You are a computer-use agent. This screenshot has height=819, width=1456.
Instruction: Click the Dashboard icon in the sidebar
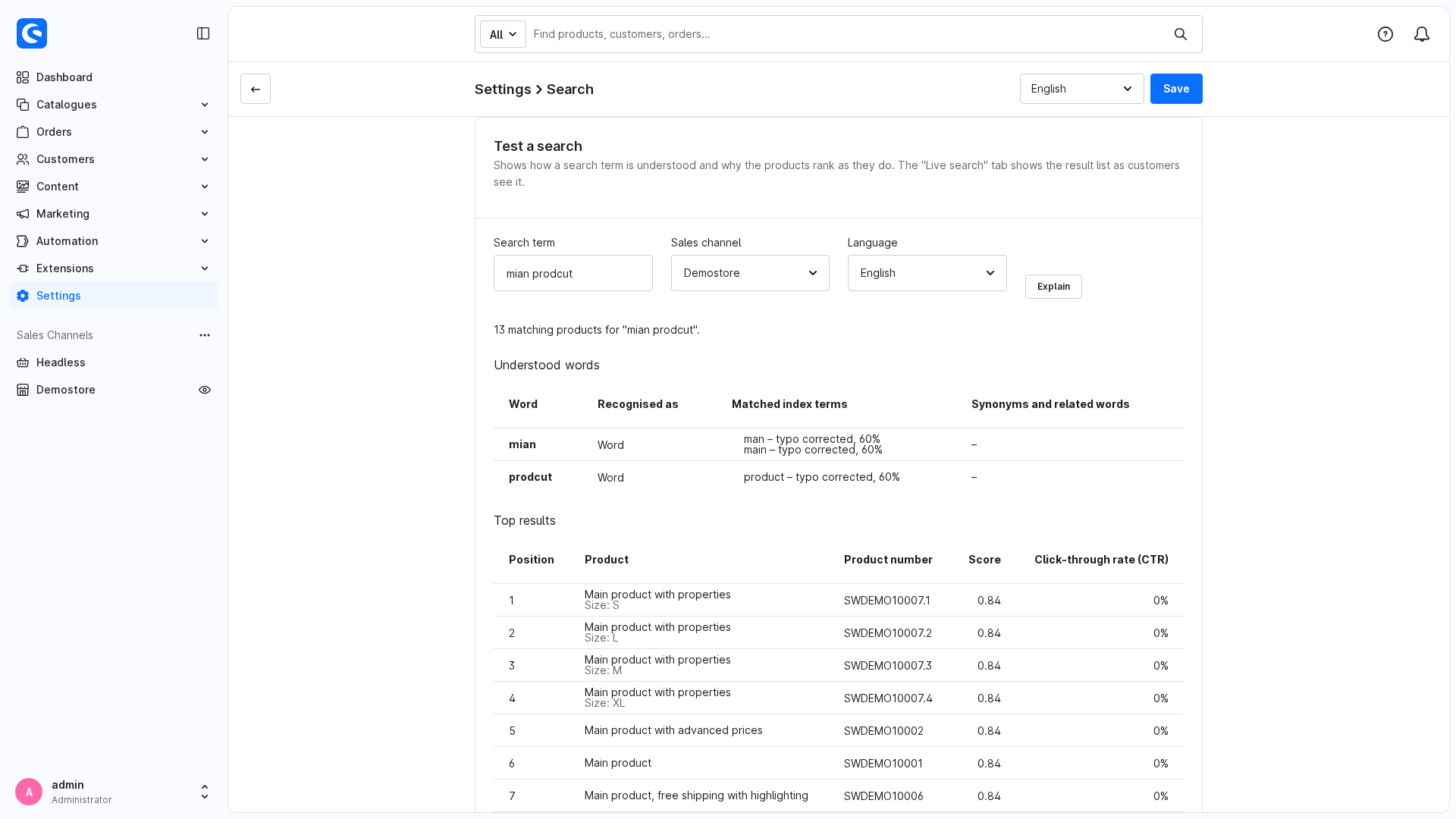[x=23, y=77]
